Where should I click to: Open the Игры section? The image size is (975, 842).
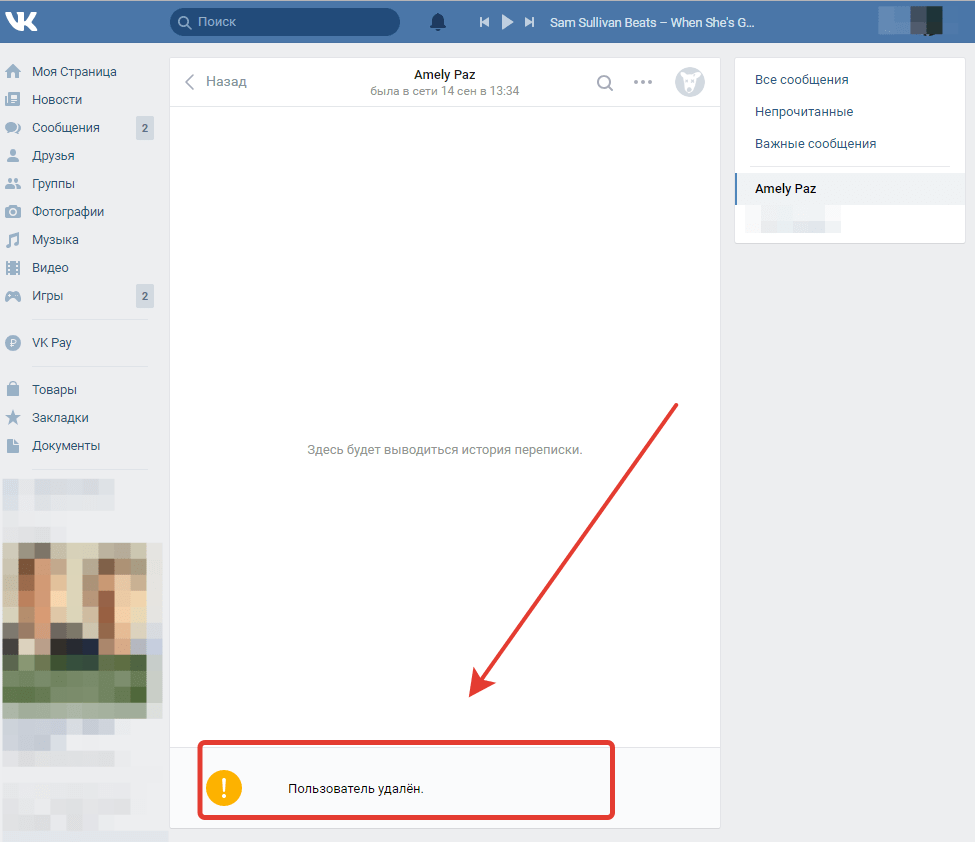(48, 295)
